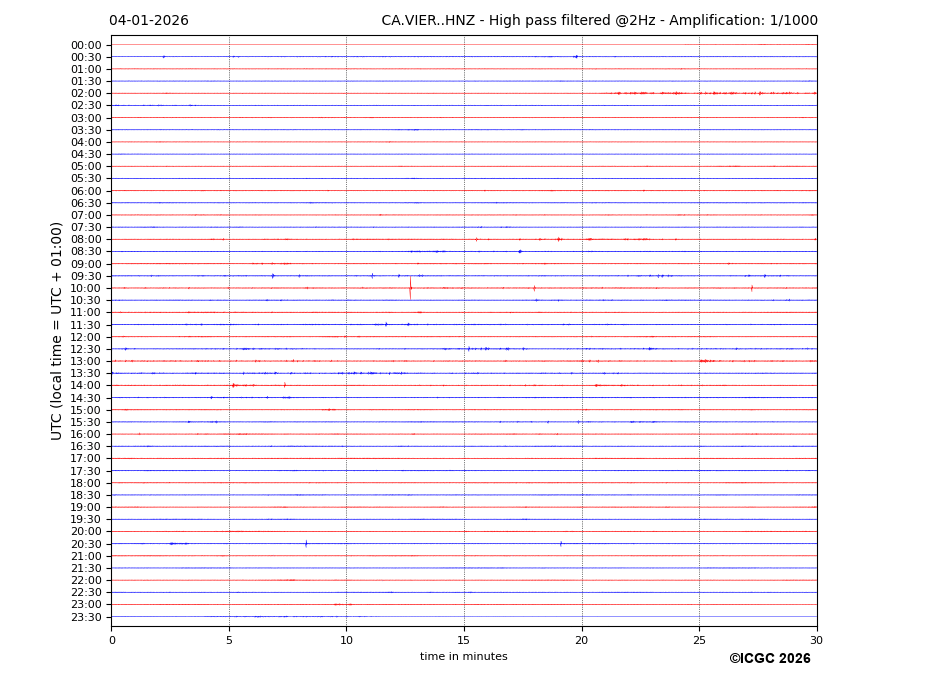
Task: Pick the 12:30 time row label
Action: pyautogui.click(x=85, y=349)
